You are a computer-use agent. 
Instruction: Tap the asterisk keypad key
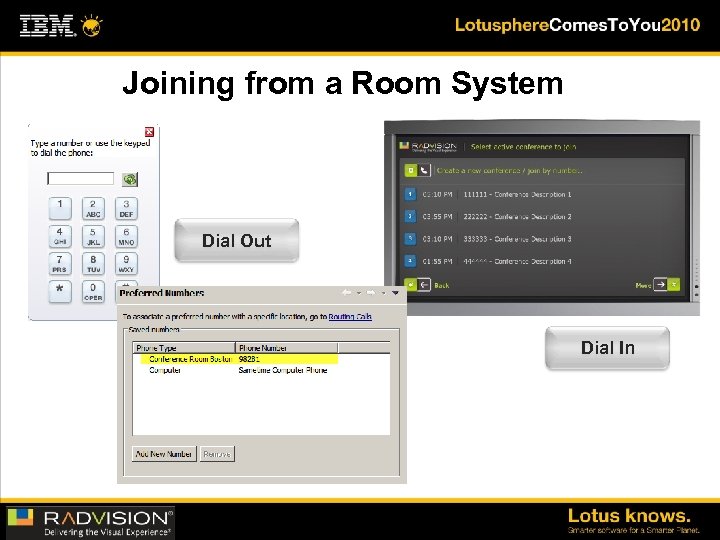coord(60,292)
